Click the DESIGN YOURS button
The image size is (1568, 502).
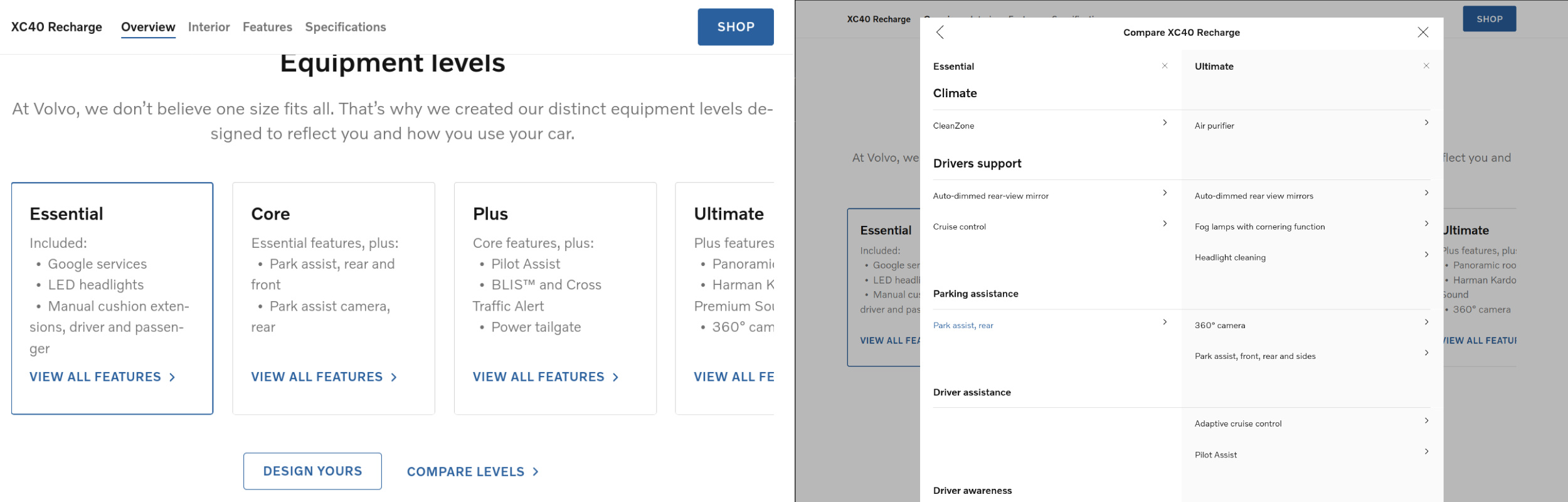coord(312,471)
